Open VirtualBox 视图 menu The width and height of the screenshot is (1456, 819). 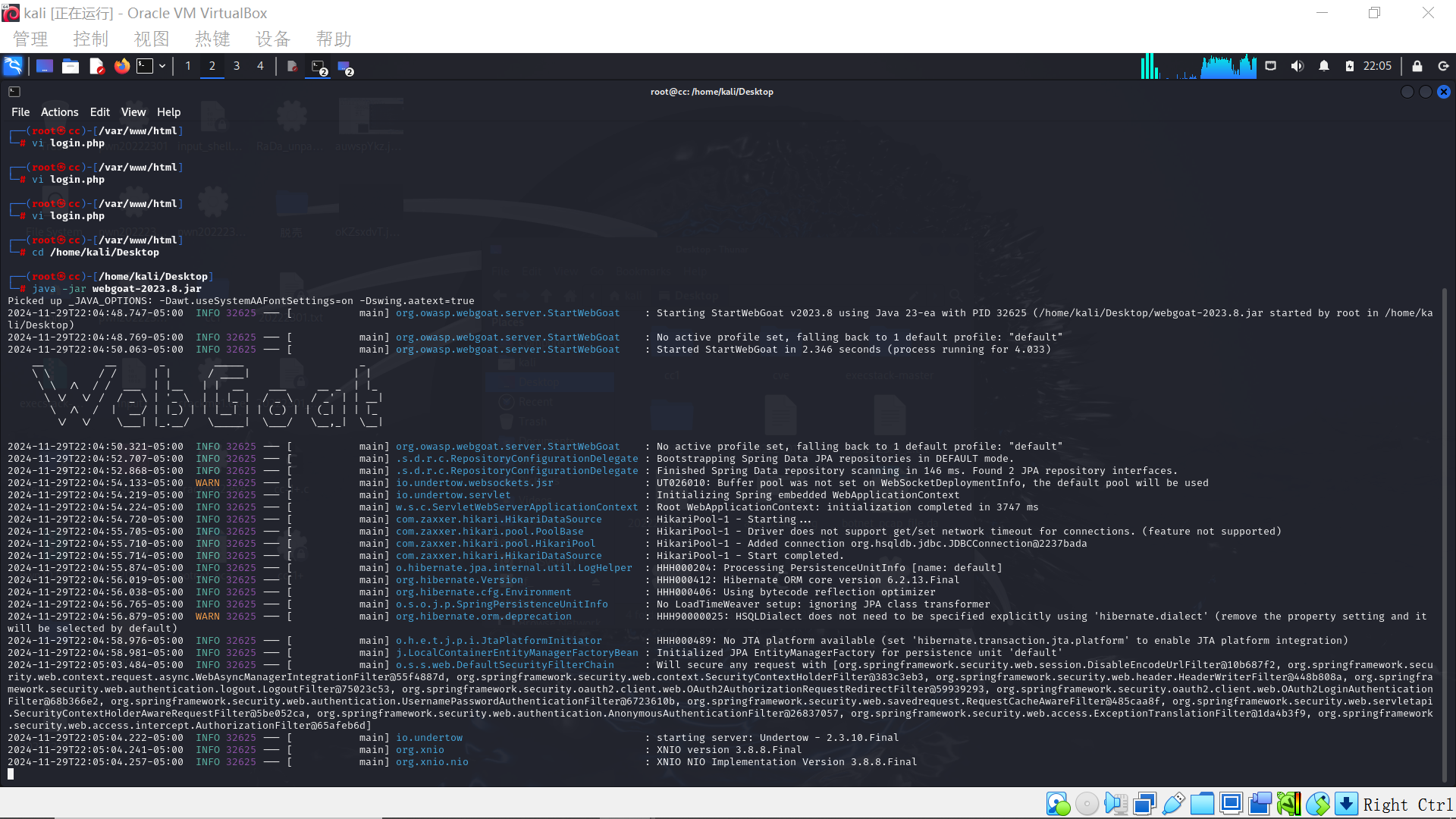pyautogui.click(x=152, y=39)
